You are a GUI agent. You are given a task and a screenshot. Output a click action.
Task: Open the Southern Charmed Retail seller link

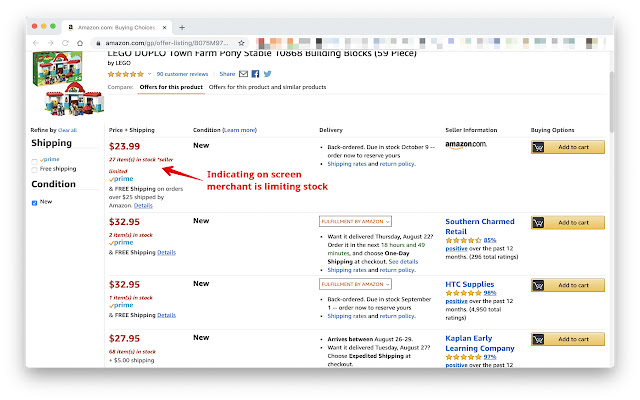point(479,225)
